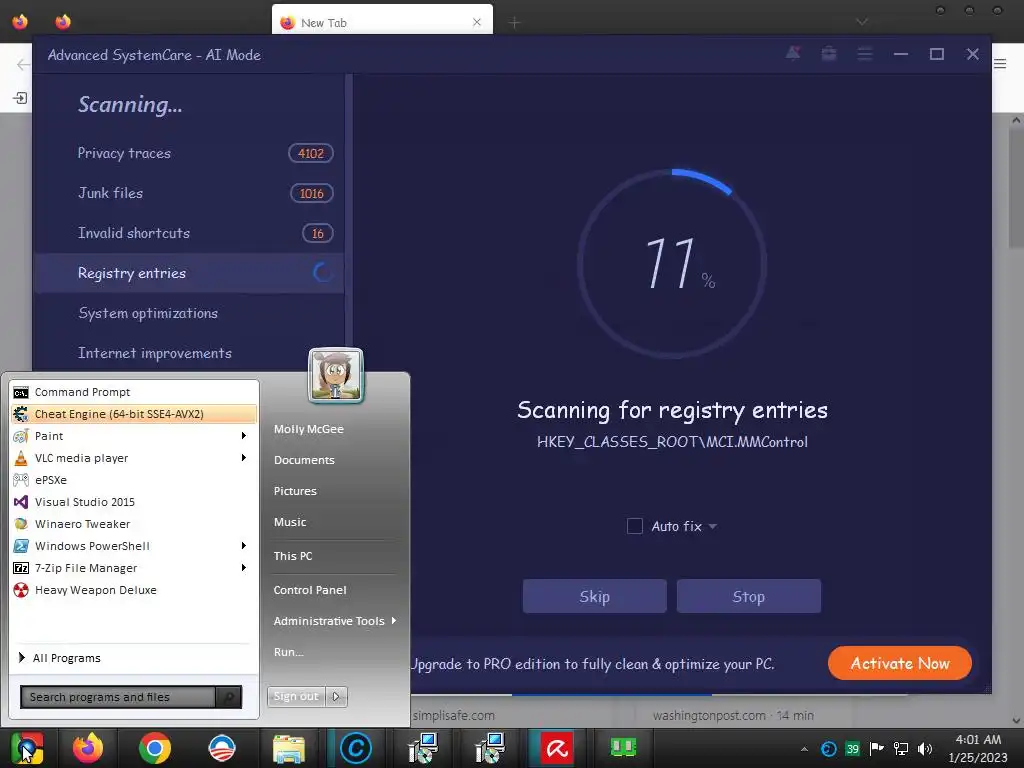Open the green memory chip taskbar icon
Viewport: 1024px width, 768px height.
[624, 747]
